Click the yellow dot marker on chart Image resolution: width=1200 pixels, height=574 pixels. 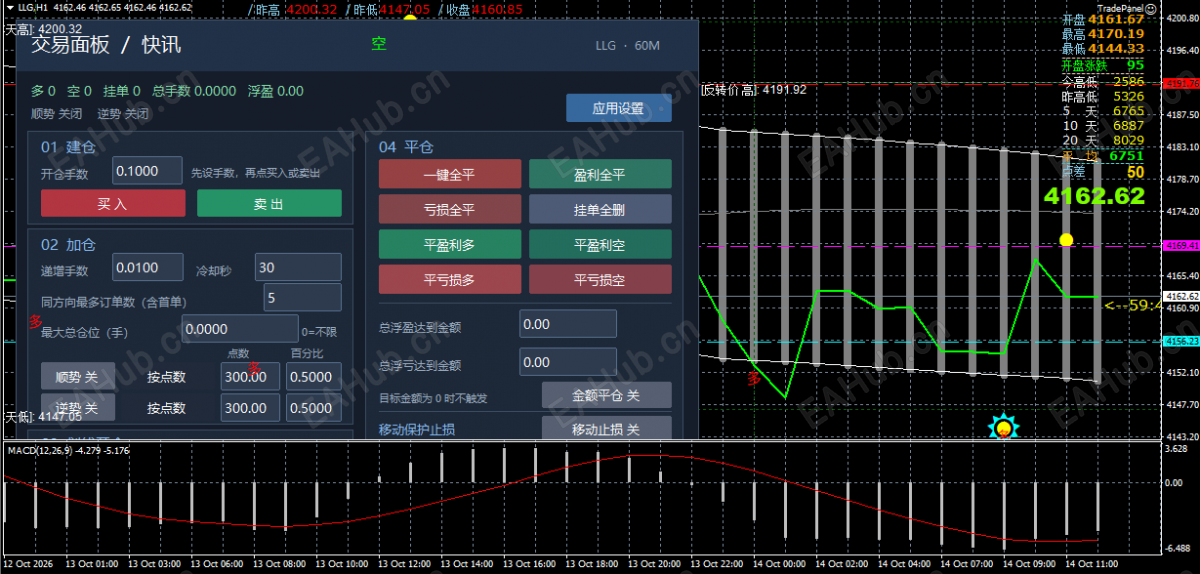tap(1066, 240)
